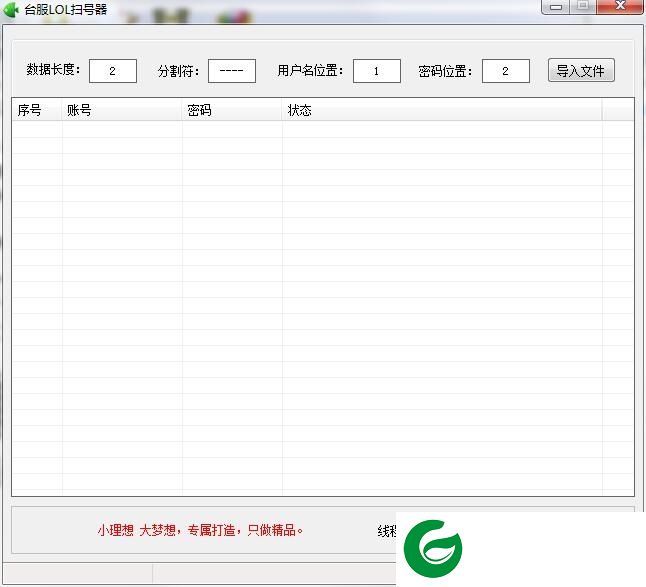This screenshot has width=646, height=587.
Task: Sort by the 状态 column header
Action: coord(442,110)
